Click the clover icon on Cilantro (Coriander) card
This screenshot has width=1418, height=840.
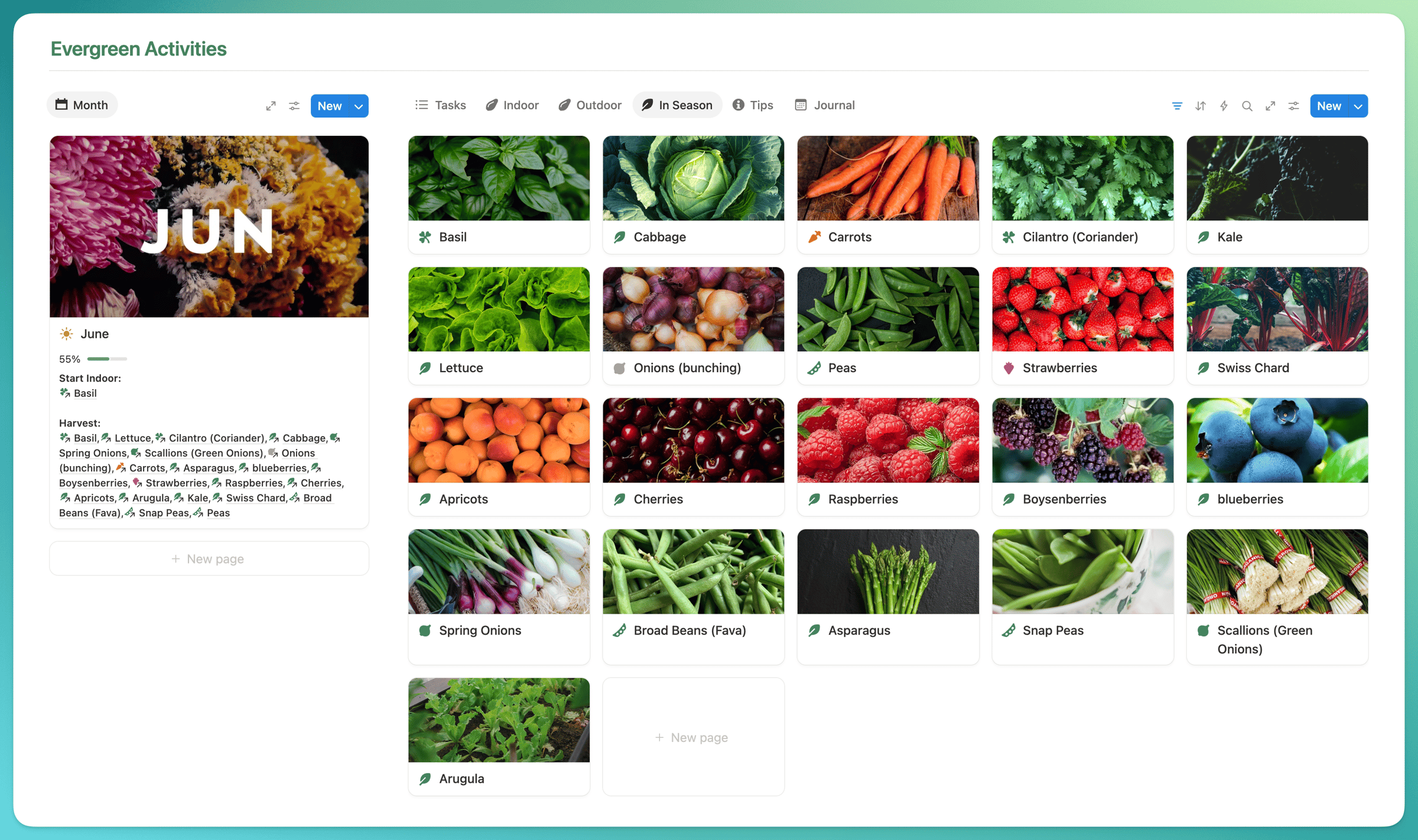point(1009,237)
